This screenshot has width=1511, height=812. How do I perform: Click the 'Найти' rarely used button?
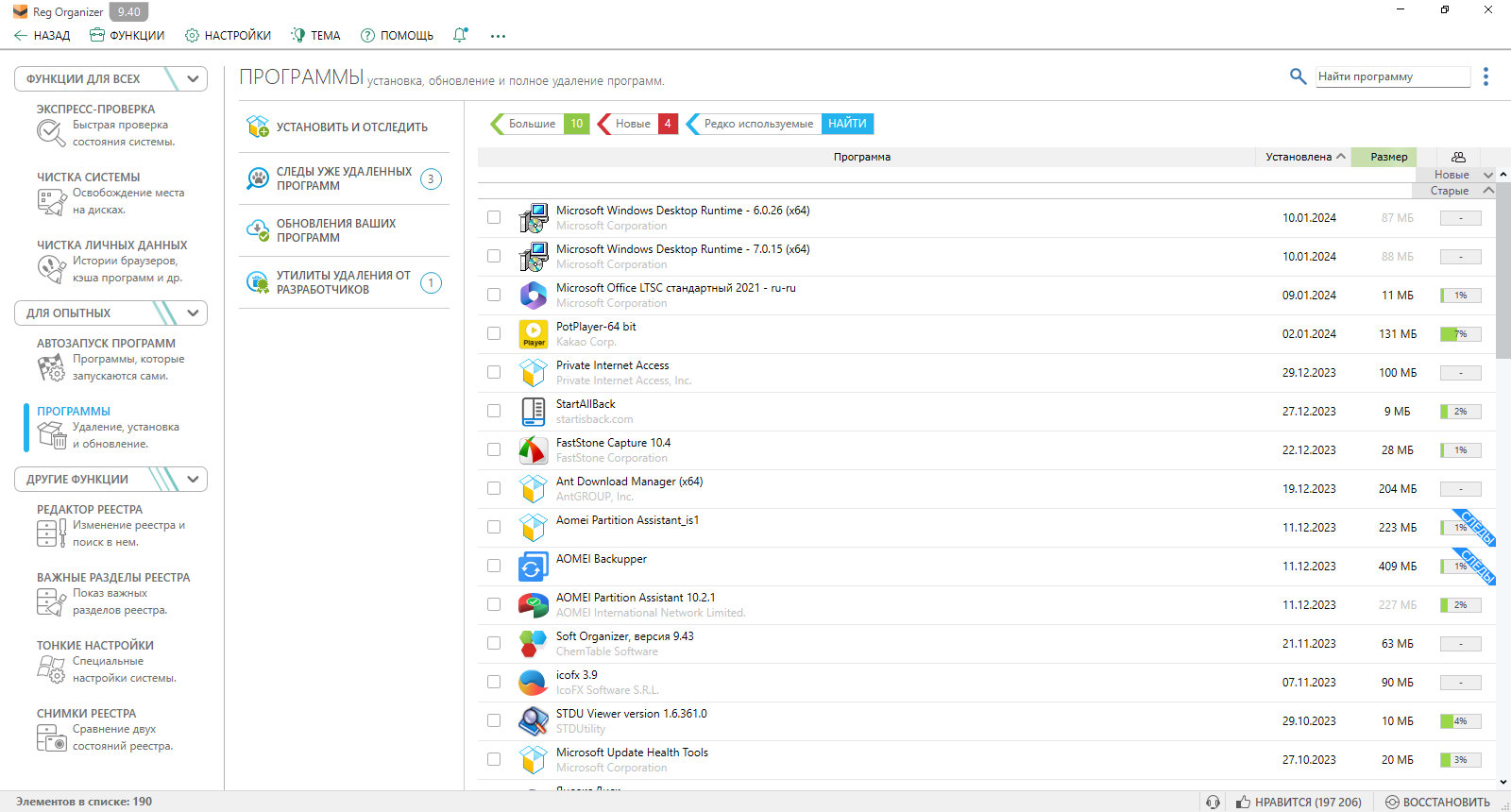tap(847, 124)
